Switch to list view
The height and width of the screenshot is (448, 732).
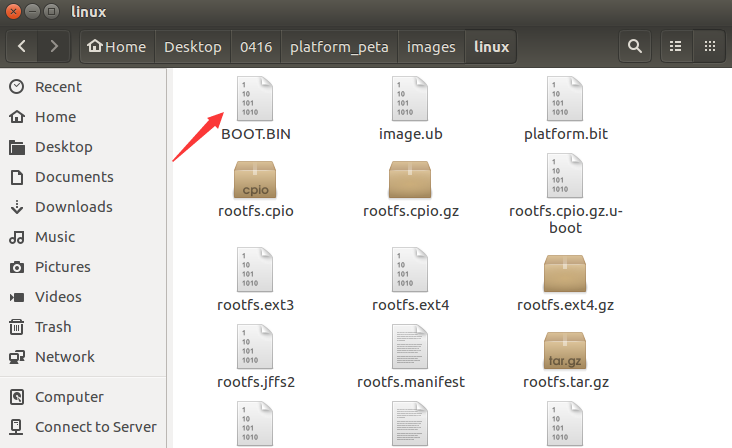pyautogui.click(x=676, y=46)
